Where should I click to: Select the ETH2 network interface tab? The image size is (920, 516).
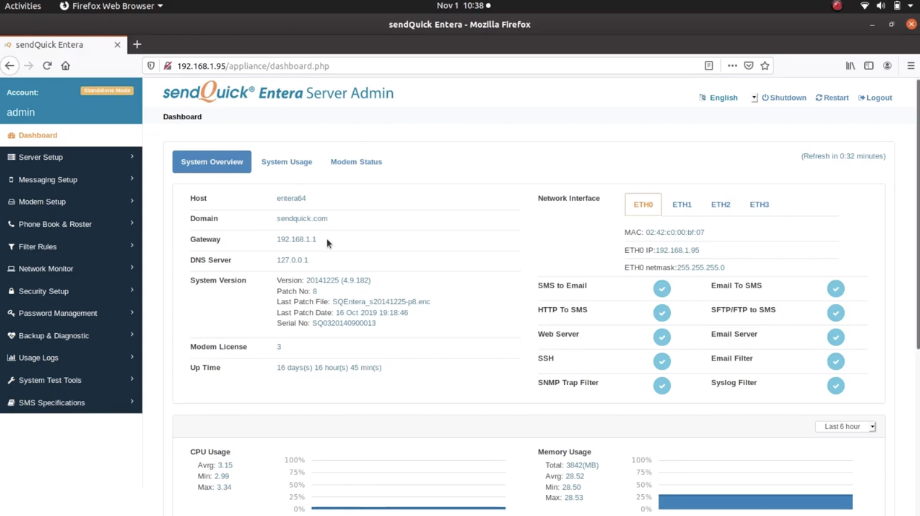pos(721,204)
